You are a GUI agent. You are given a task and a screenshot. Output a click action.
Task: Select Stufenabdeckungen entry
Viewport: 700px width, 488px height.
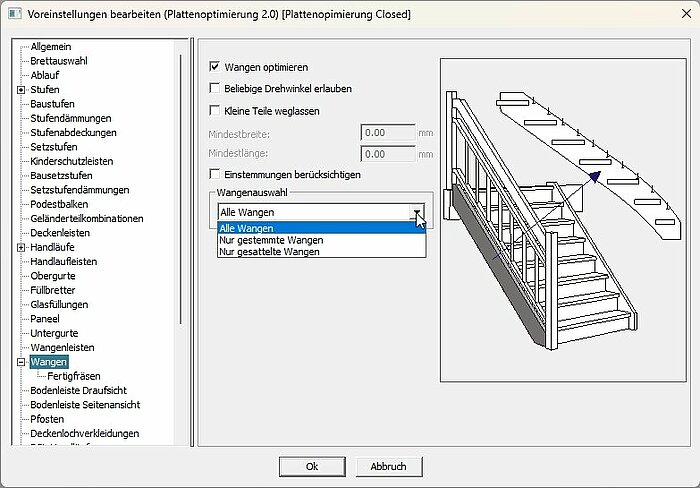pos(73,133)
